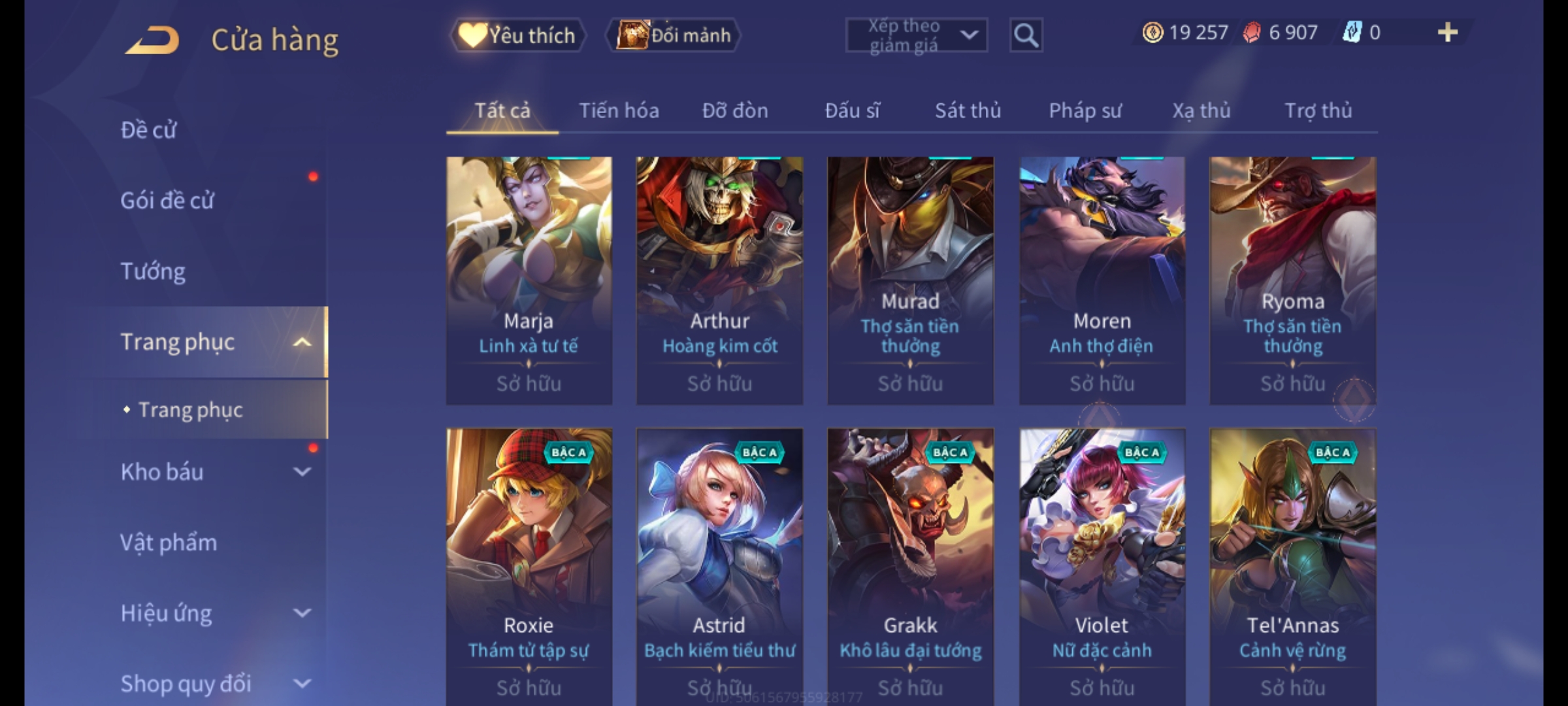Tap the plus icon to add currency
Viewport: 1568px width, 706px height.
pos(1448,33)
